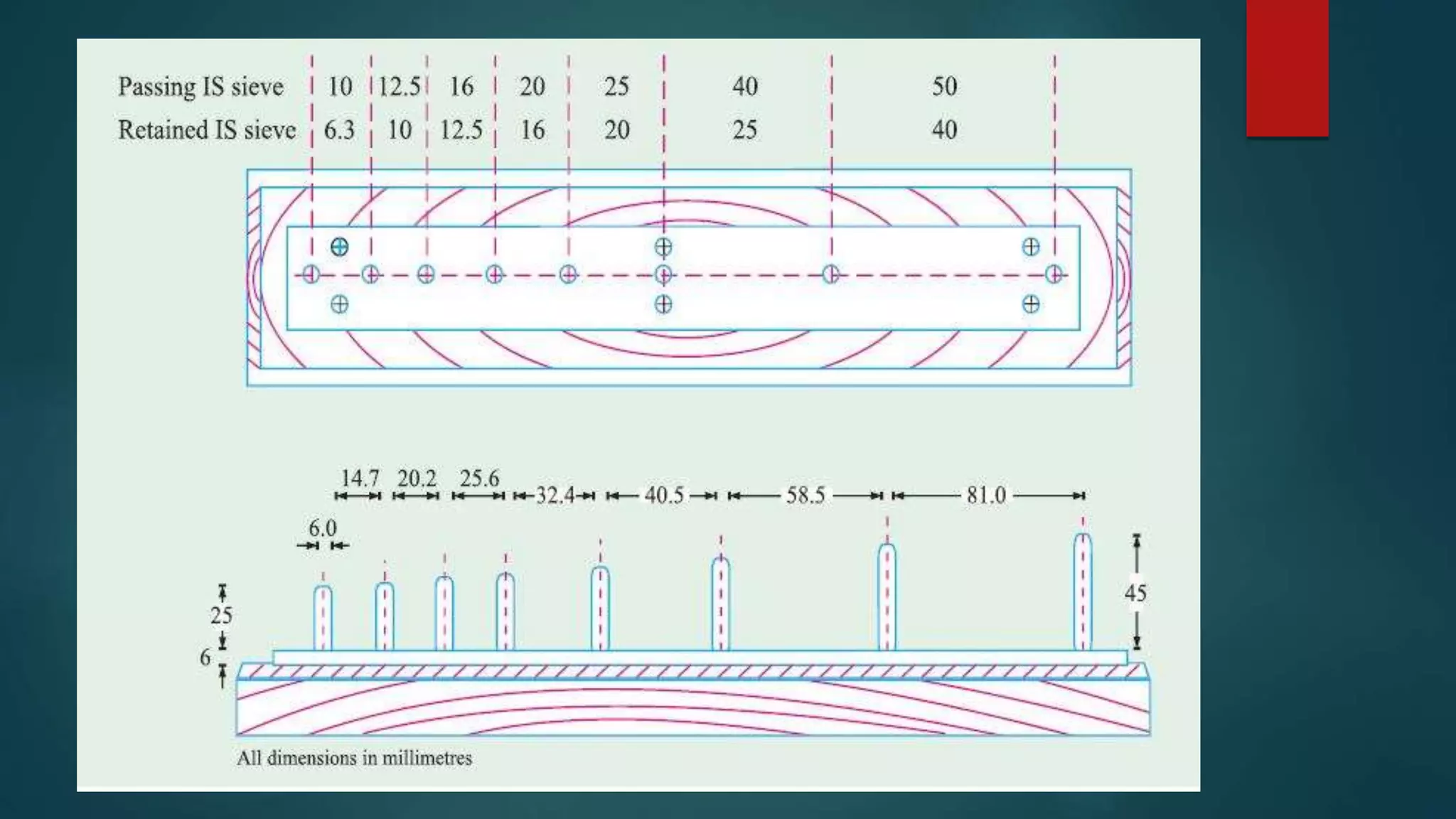Click the lower-left screw symbol on the plate
The width and height of the screenshot is (1456, 819).
(340, 304)
